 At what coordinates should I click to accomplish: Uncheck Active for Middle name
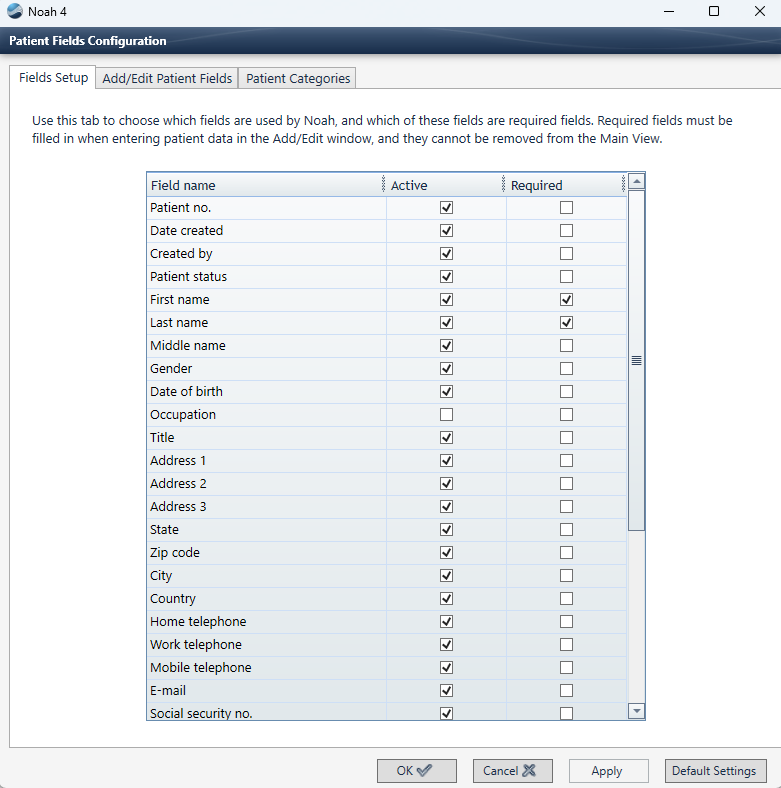tap(446, 346)
